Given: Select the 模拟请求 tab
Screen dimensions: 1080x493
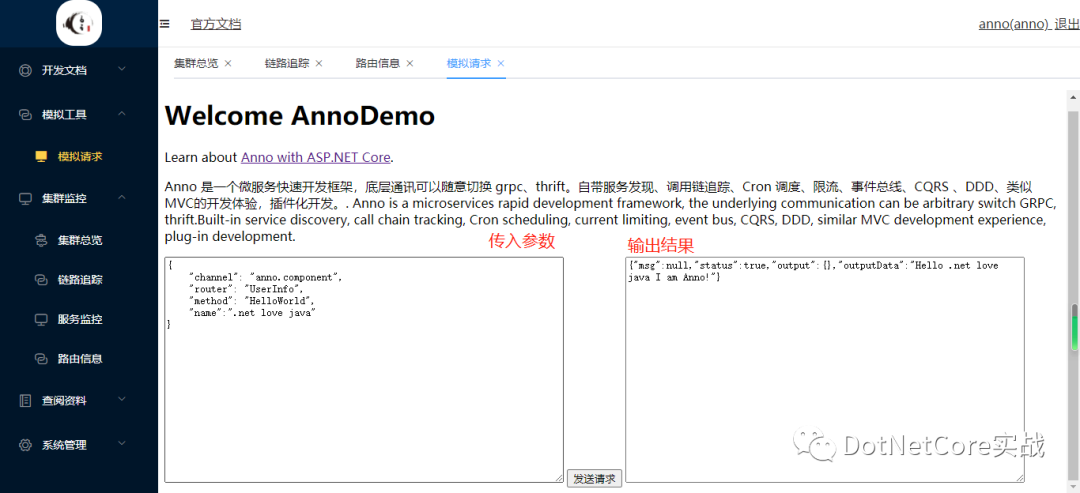Looking at the screenshot, I should tap(469, 63).
